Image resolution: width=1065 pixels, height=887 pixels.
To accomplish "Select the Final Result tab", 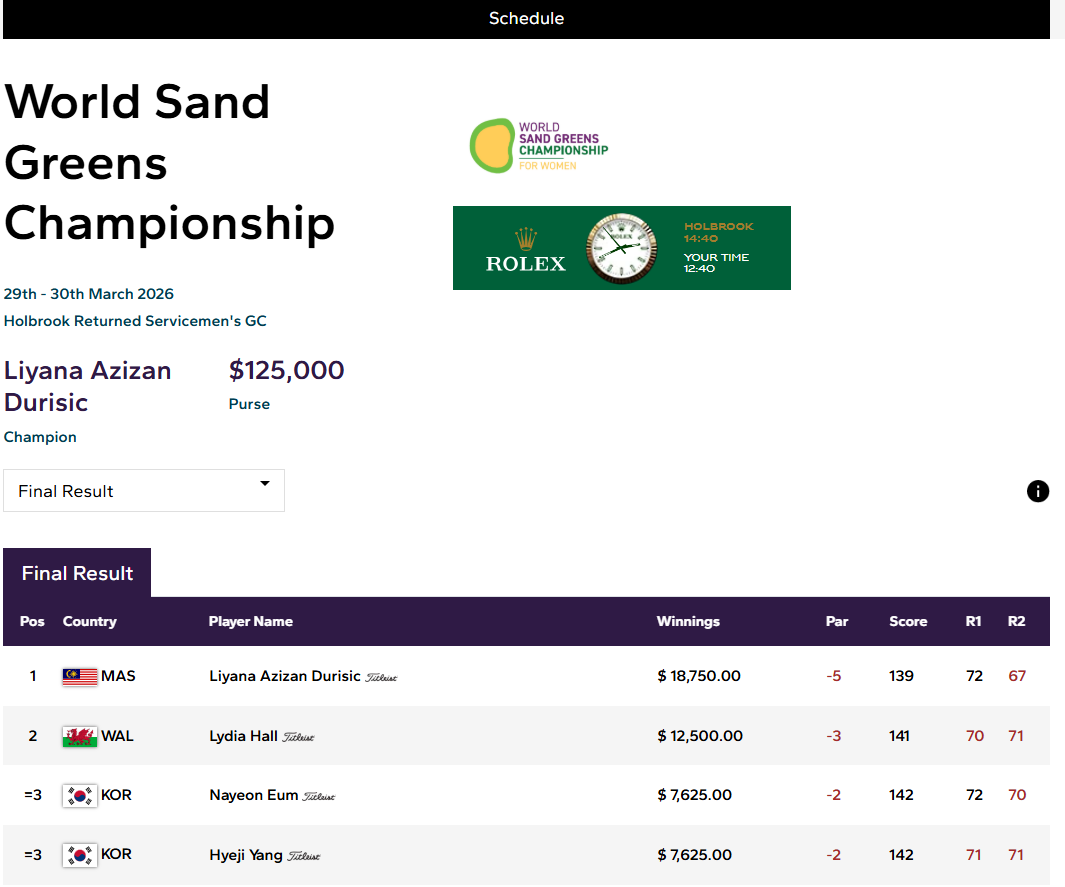I will pyautogui.click(x=77, y=573).
